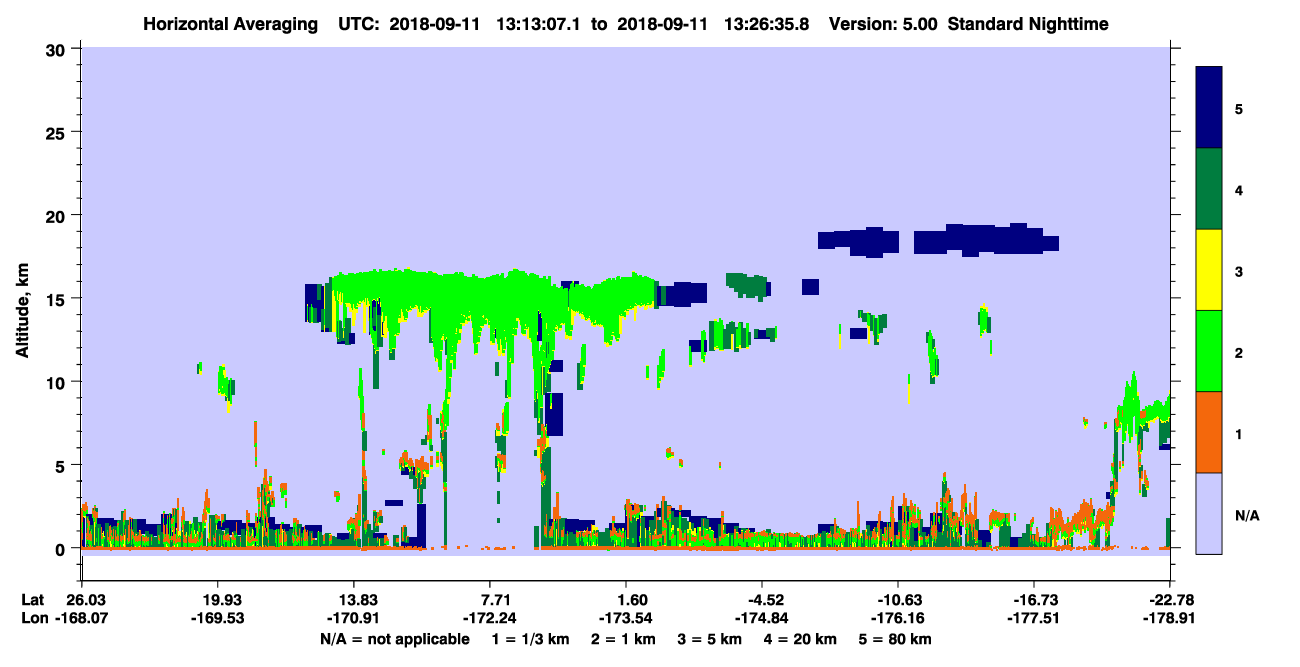Click the longitude value -174.84

[x=762, y=618]
